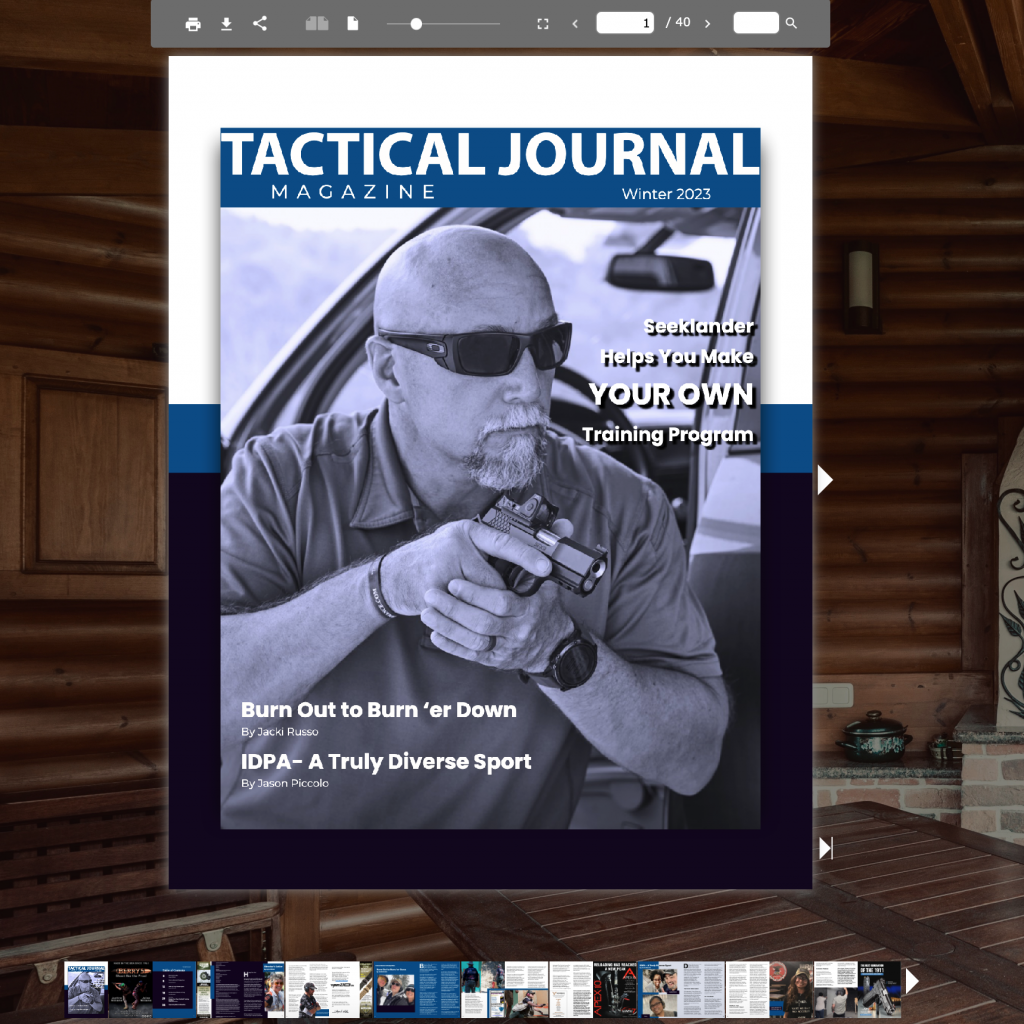Click the bottom-right corner page curl arrow

click(824, 848)
